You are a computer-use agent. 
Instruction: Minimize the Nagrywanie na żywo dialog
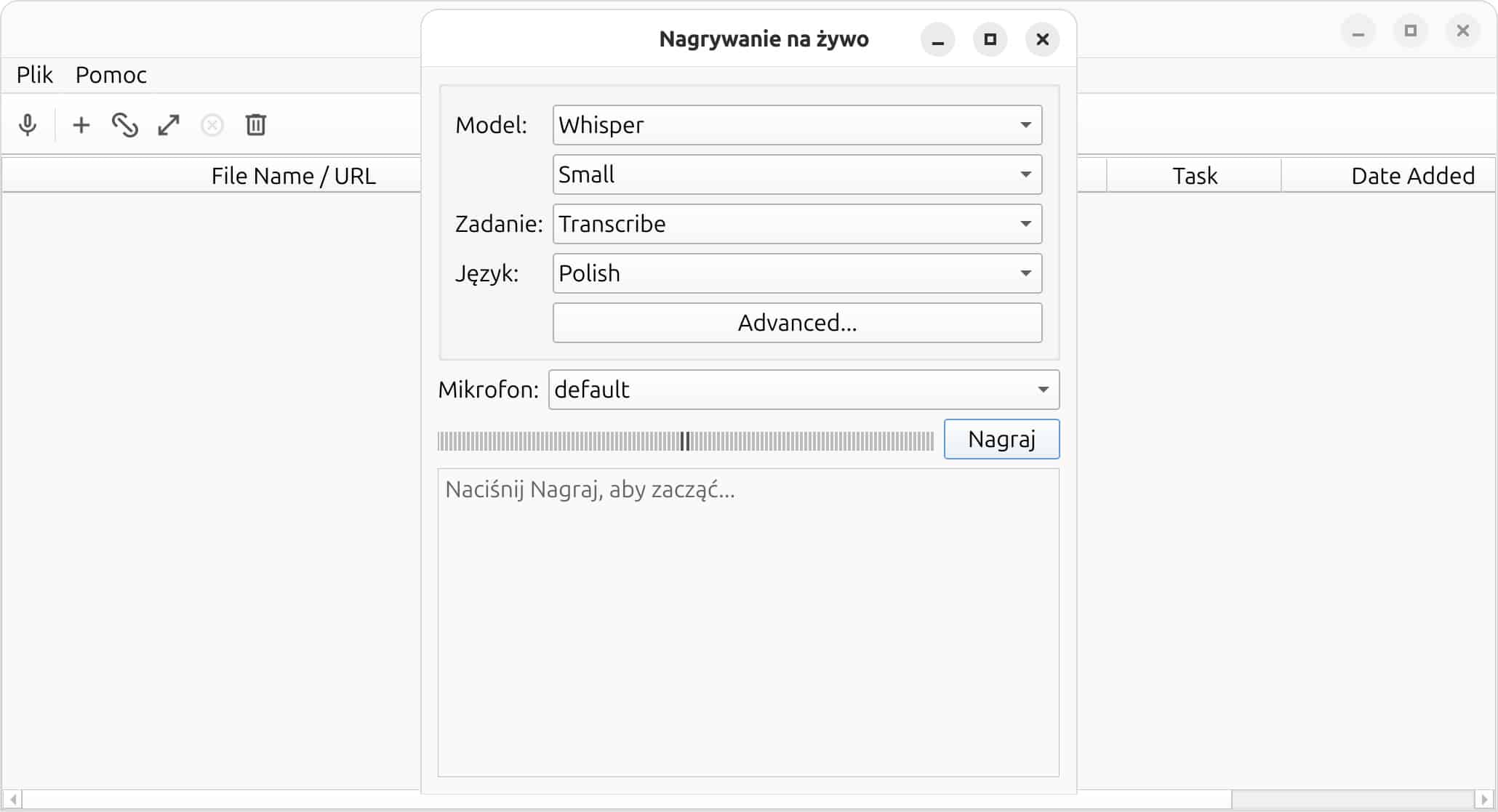click(937, 39)
